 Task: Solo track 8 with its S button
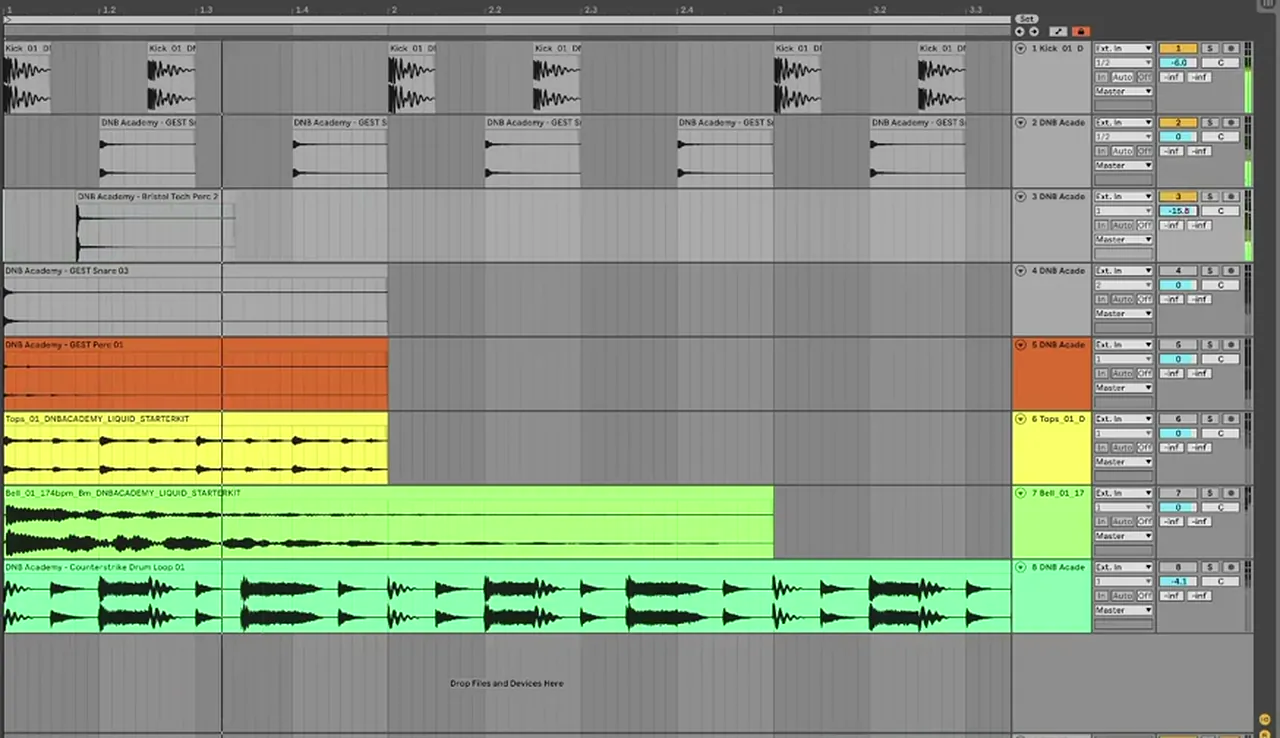(x=1210, y=566)
